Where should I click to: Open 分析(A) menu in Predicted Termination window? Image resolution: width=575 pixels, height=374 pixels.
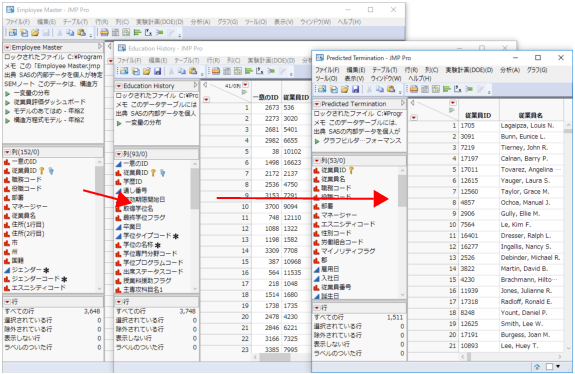510,70
